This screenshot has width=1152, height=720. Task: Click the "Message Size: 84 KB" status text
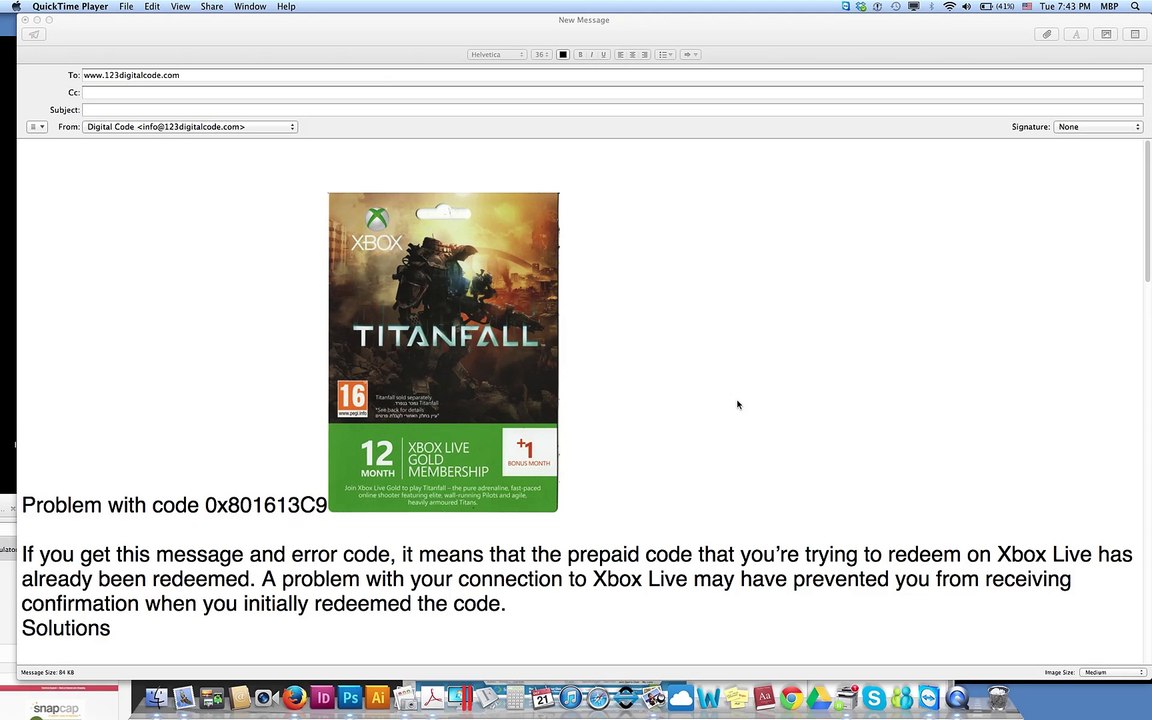click(48, 672)
